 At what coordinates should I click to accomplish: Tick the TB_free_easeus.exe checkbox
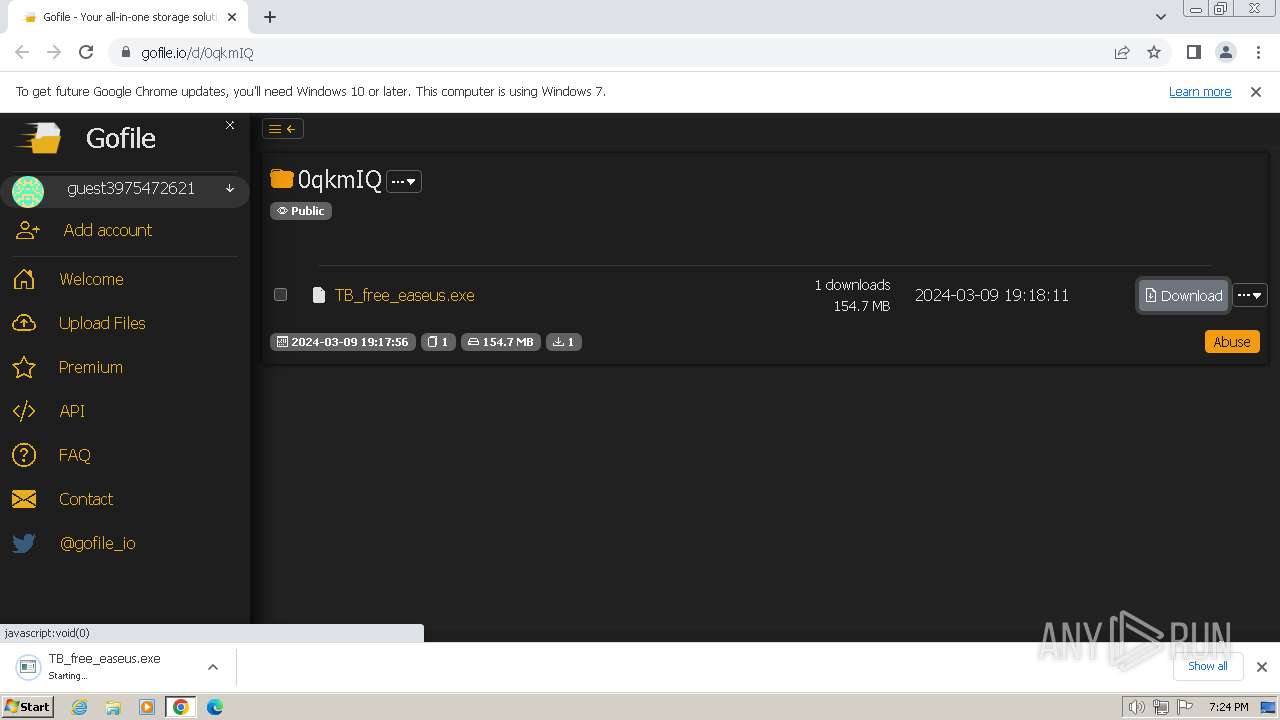pos(281,295)
